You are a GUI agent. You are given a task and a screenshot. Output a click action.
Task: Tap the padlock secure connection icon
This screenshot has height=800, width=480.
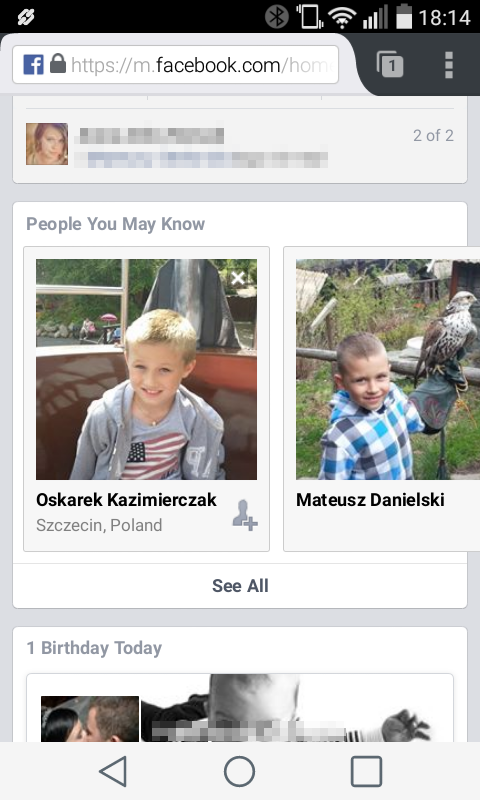(58, 64)
